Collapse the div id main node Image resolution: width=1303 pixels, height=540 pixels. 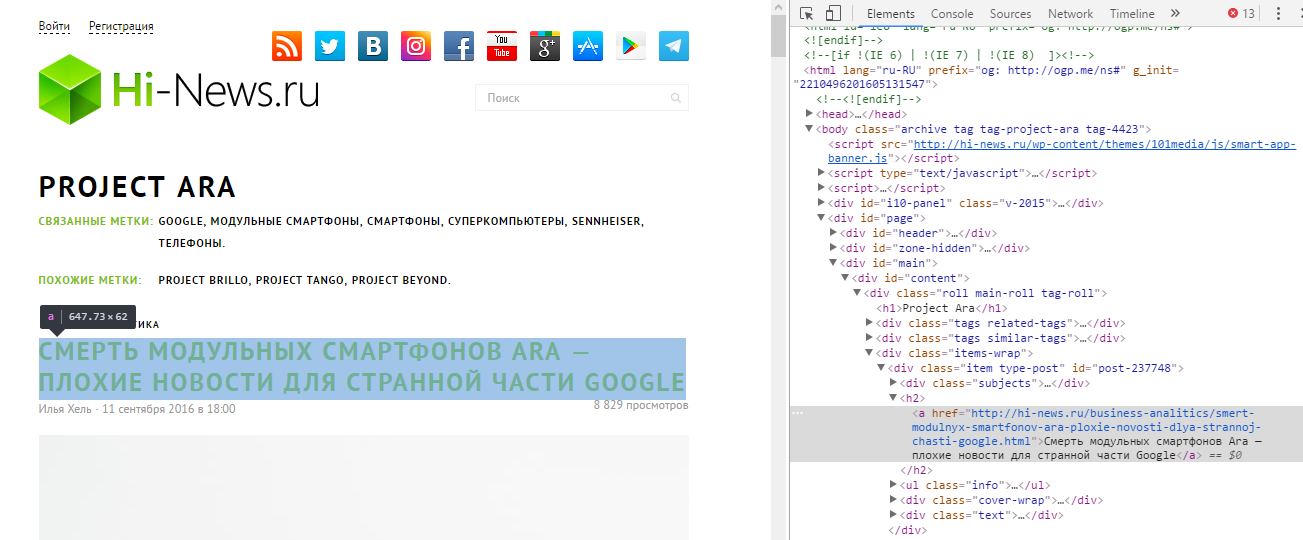click(834, 263)
